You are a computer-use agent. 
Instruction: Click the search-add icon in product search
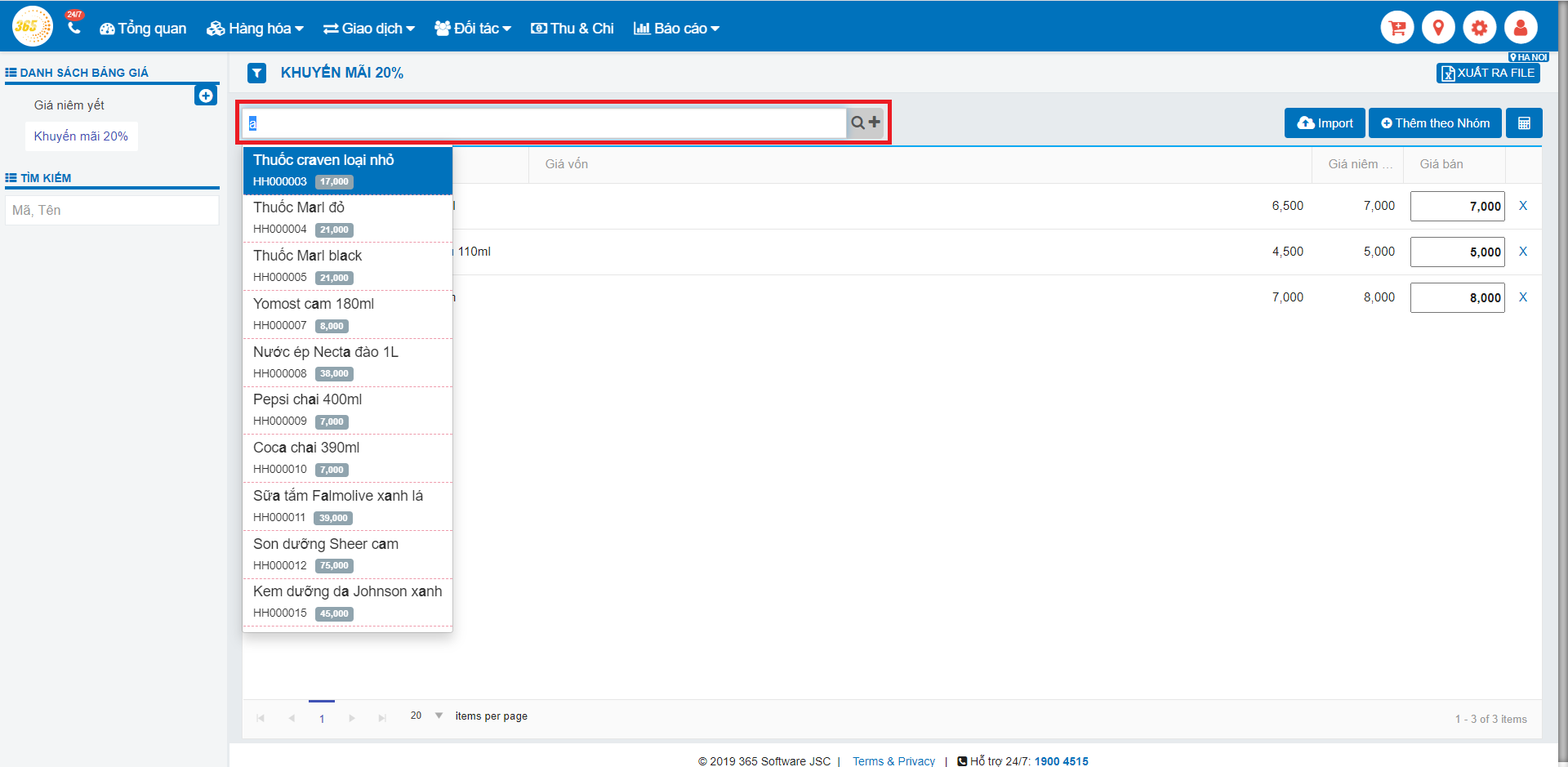(866, 123)
